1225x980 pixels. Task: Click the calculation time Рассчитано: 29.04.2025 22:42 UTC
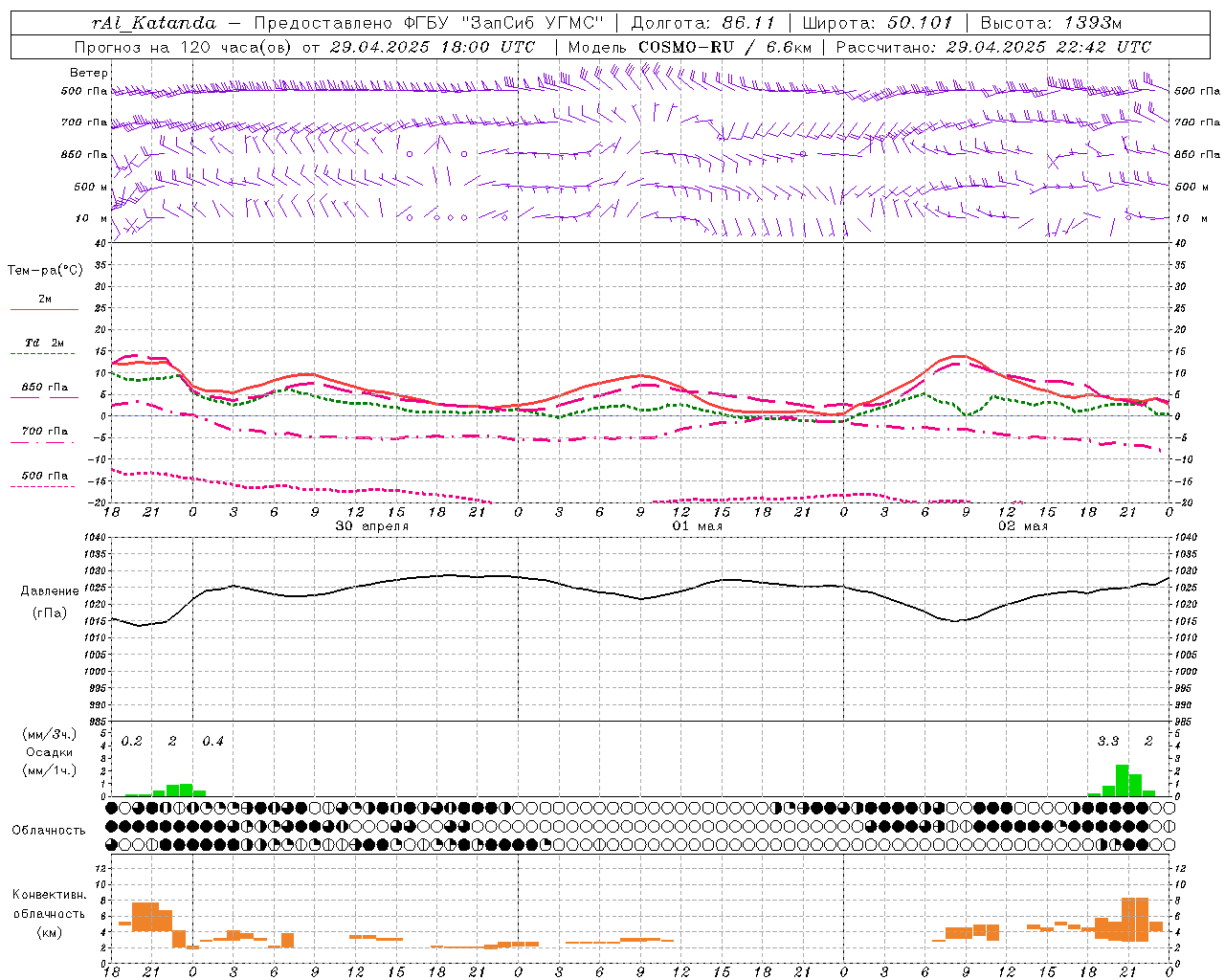[x=993, y=47]
